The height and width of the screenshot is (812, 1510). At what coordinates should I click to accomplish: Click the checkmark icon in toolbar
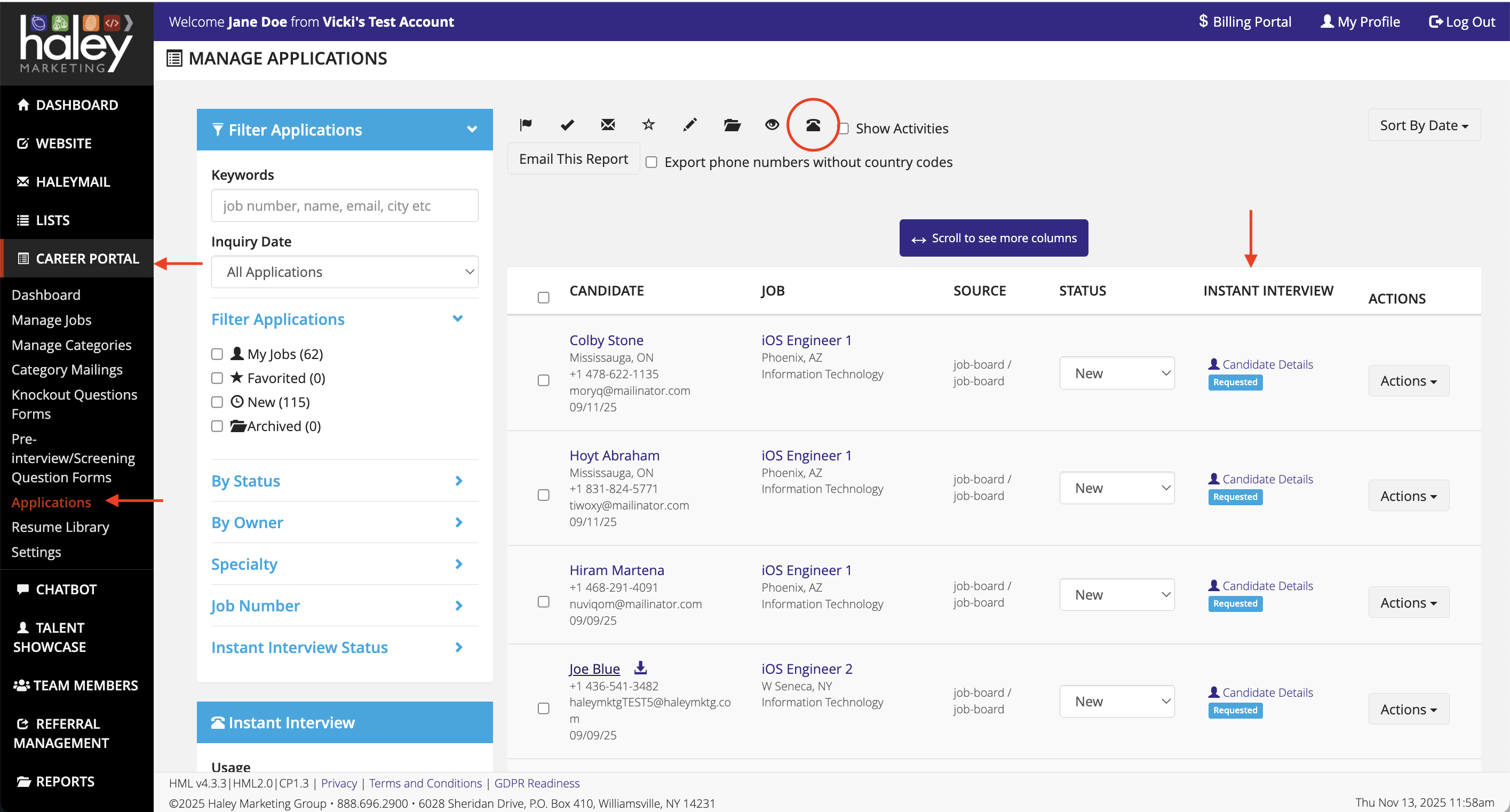567,124
